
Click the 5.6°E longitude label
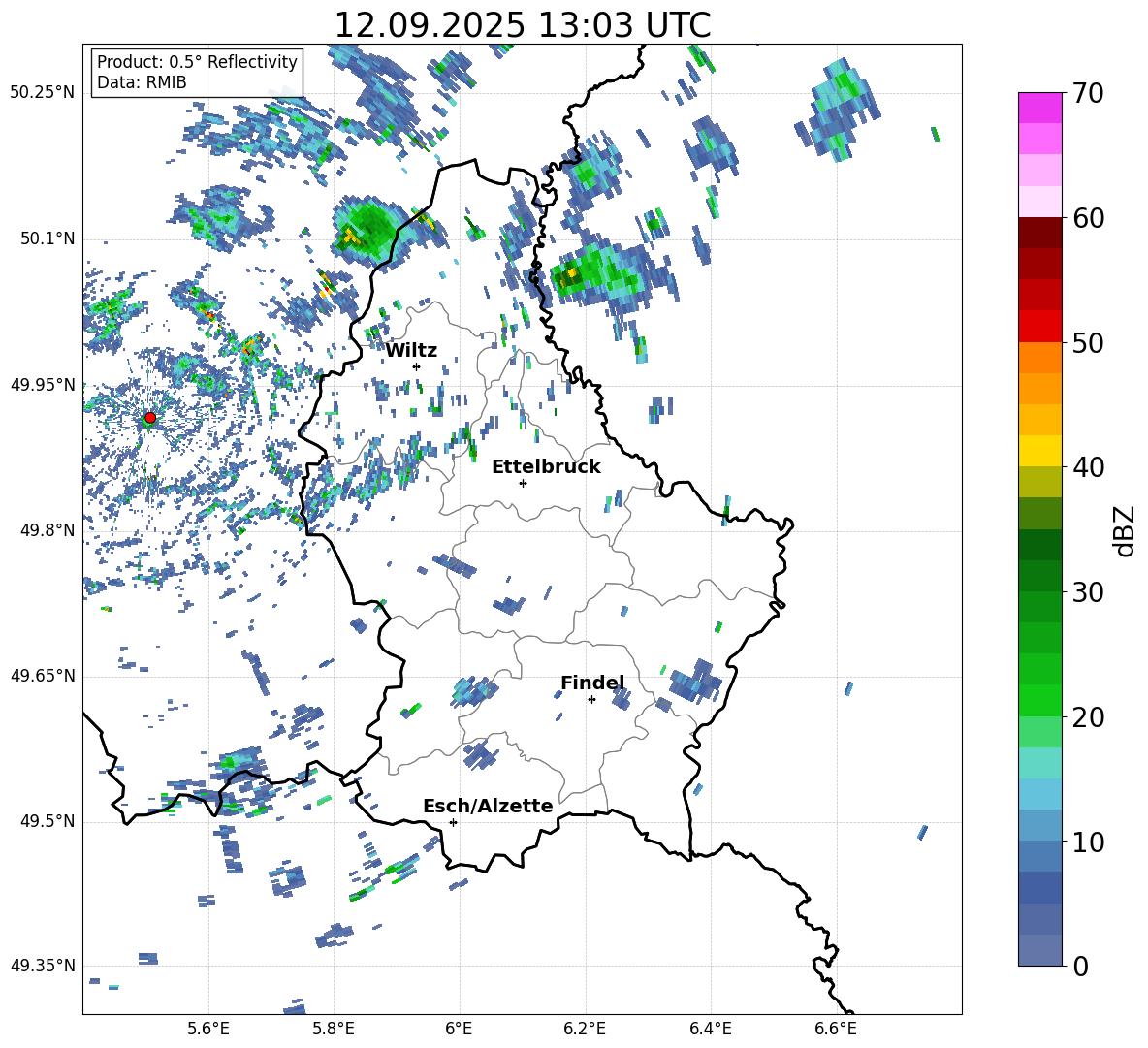tap(208, 1029)
